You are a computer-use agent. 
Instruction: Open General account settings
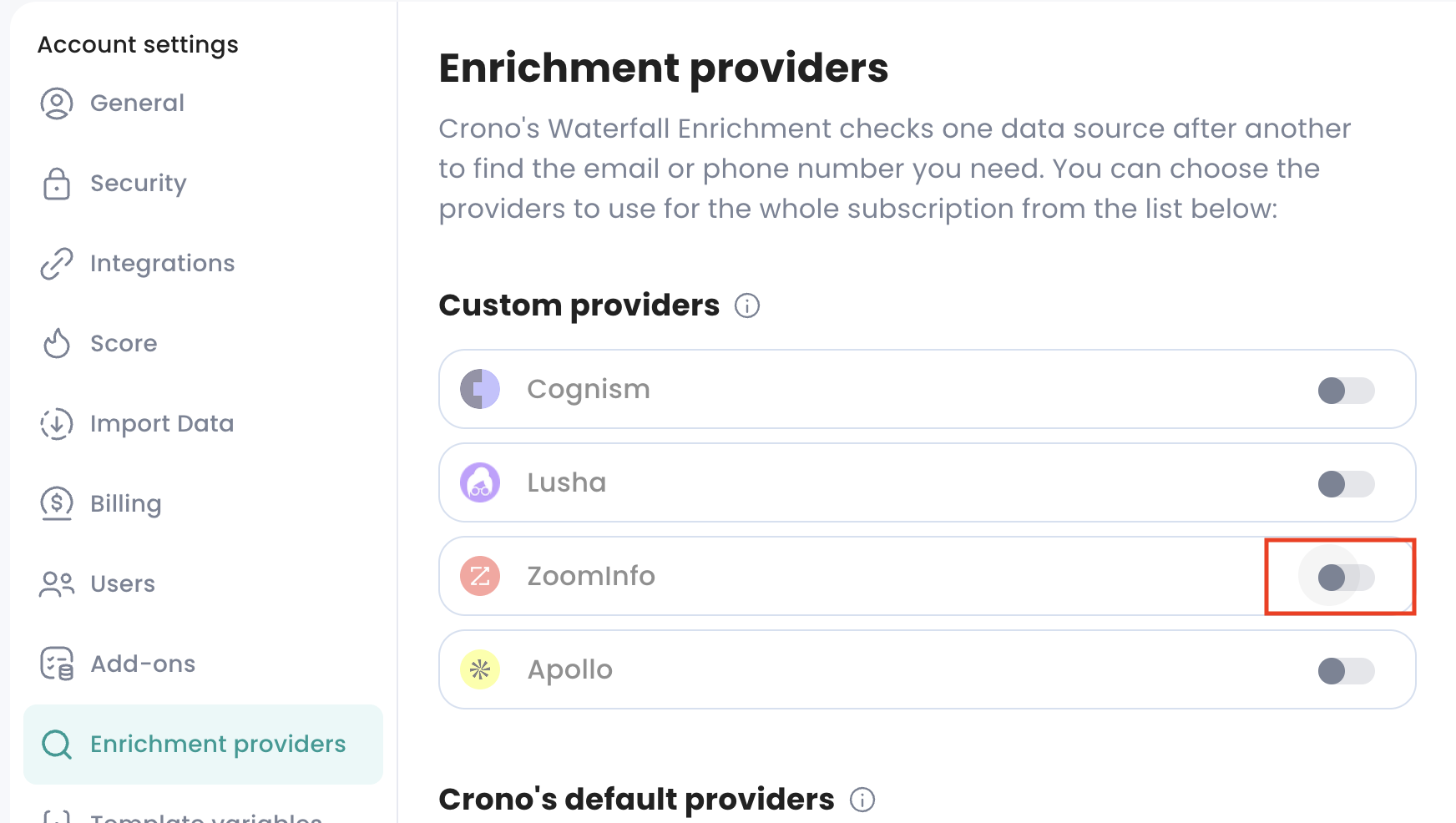137,104
